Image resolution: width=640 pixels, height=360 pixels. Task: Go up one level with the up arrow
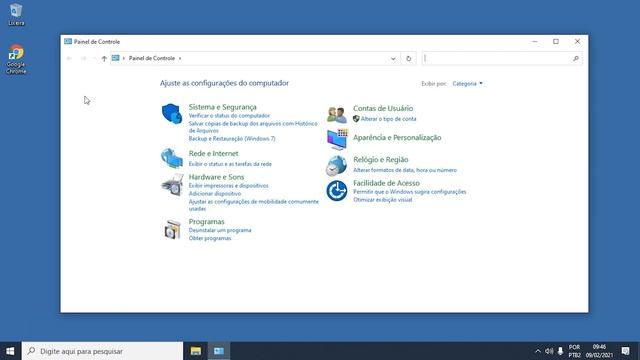coord(104,58)
